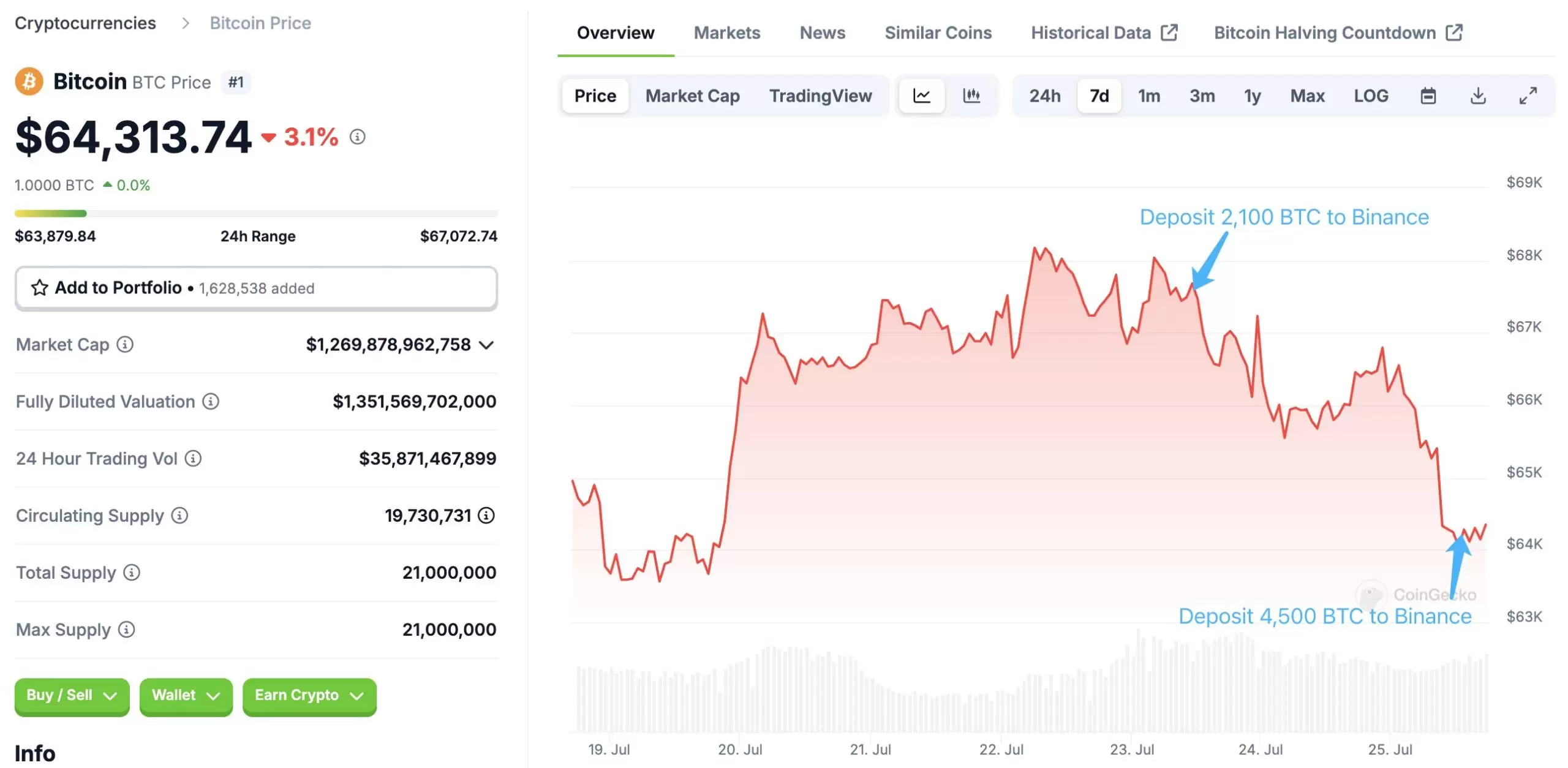Screen dimensions: 1568x768
Task: Click info icon next to 24 Hour Trading Vol
Action: click(193, 459)
